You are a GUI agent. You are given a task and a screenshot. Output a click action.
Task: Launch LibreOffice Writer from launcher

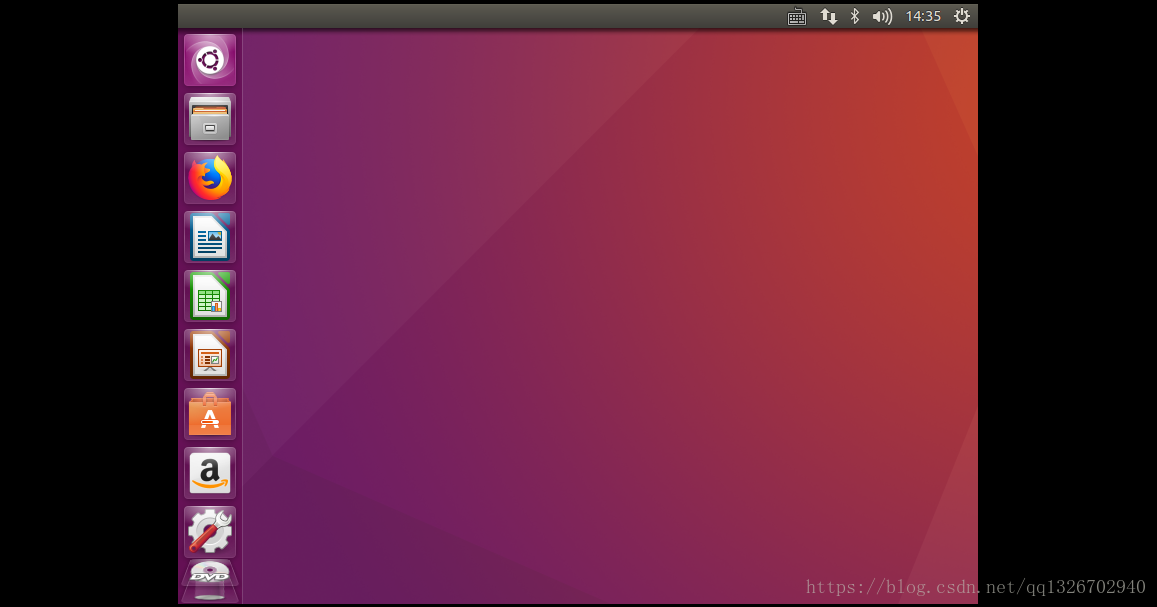210,237
